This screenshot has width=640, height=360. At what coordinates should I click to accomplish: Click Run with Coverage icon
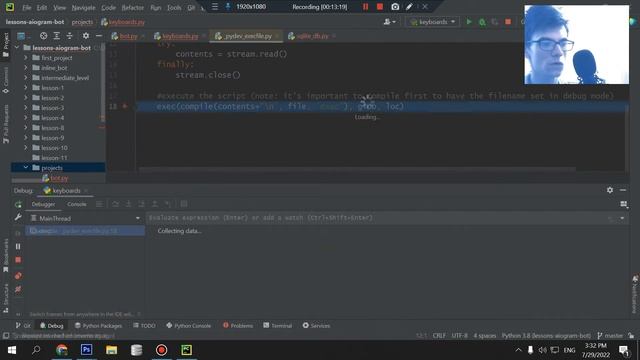pos(495,22)
